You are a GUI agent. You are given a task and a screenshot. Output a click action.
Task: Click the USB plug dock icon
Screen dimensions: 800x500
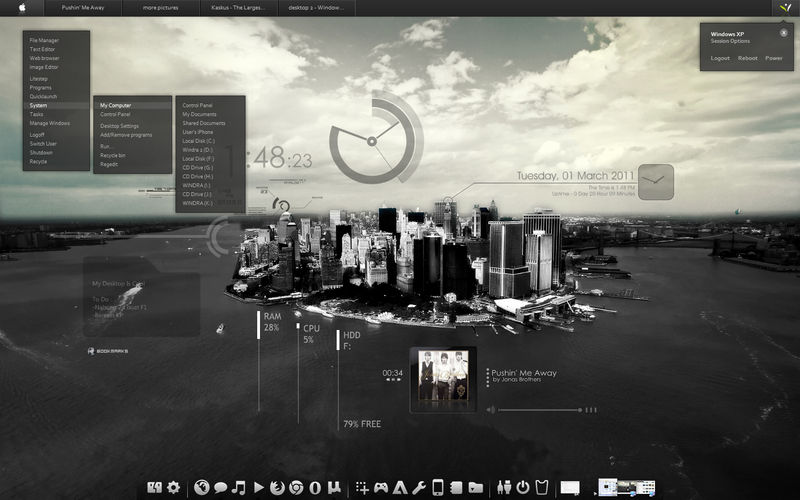coord(504,487)
